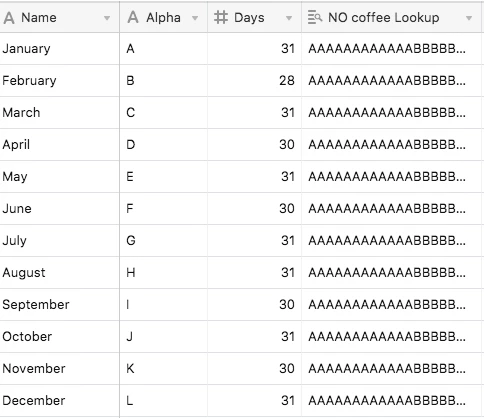Screen dimensions: 484x418
Task: Select the Days cell for April
Action: [x=255, y=145]
